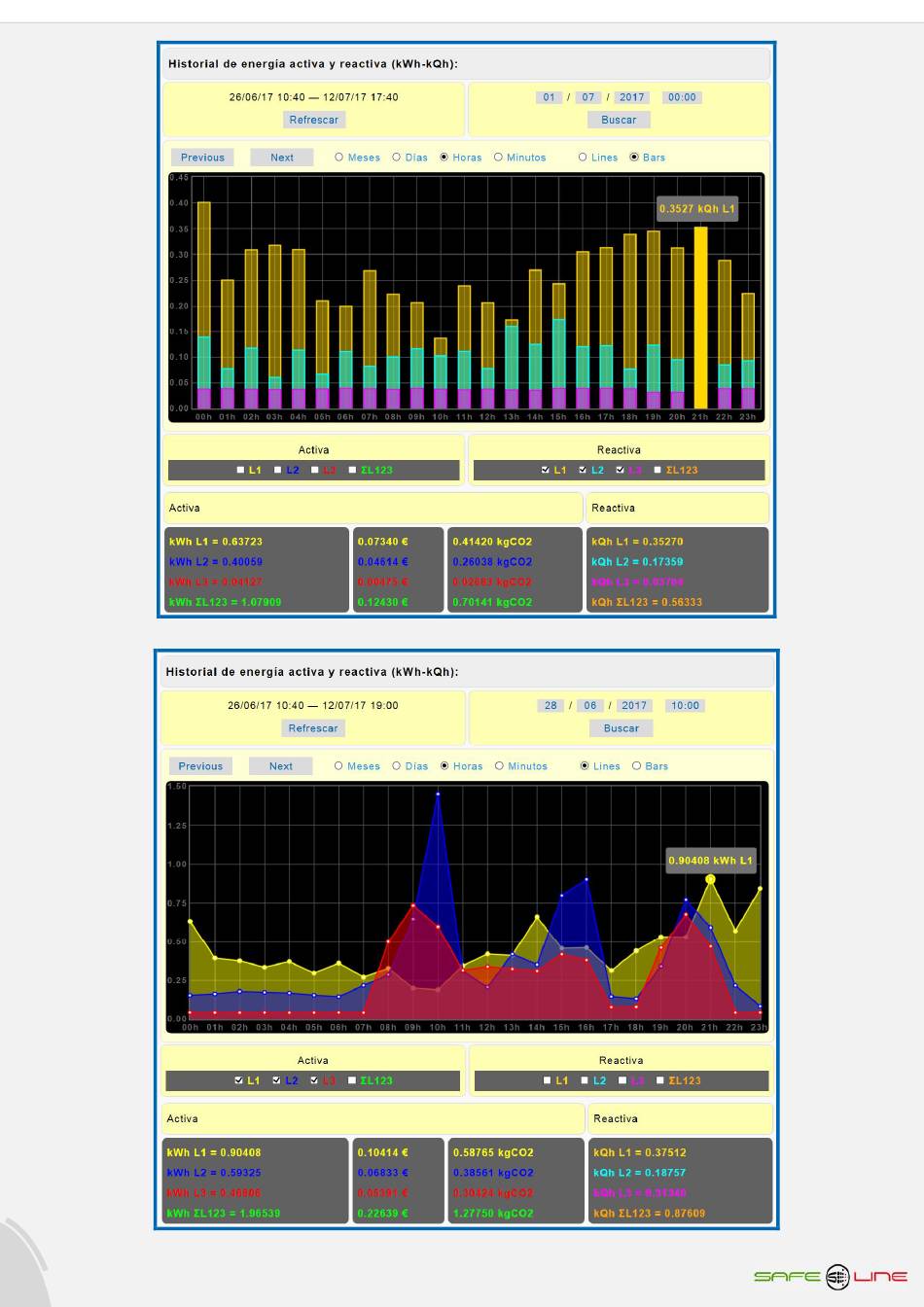Image resolution: width=924 pixels, height=1307 pixels.
Task: Click time field 10:00 in line-chart panel
Action: pyautogui.click(x=685, y=706)
